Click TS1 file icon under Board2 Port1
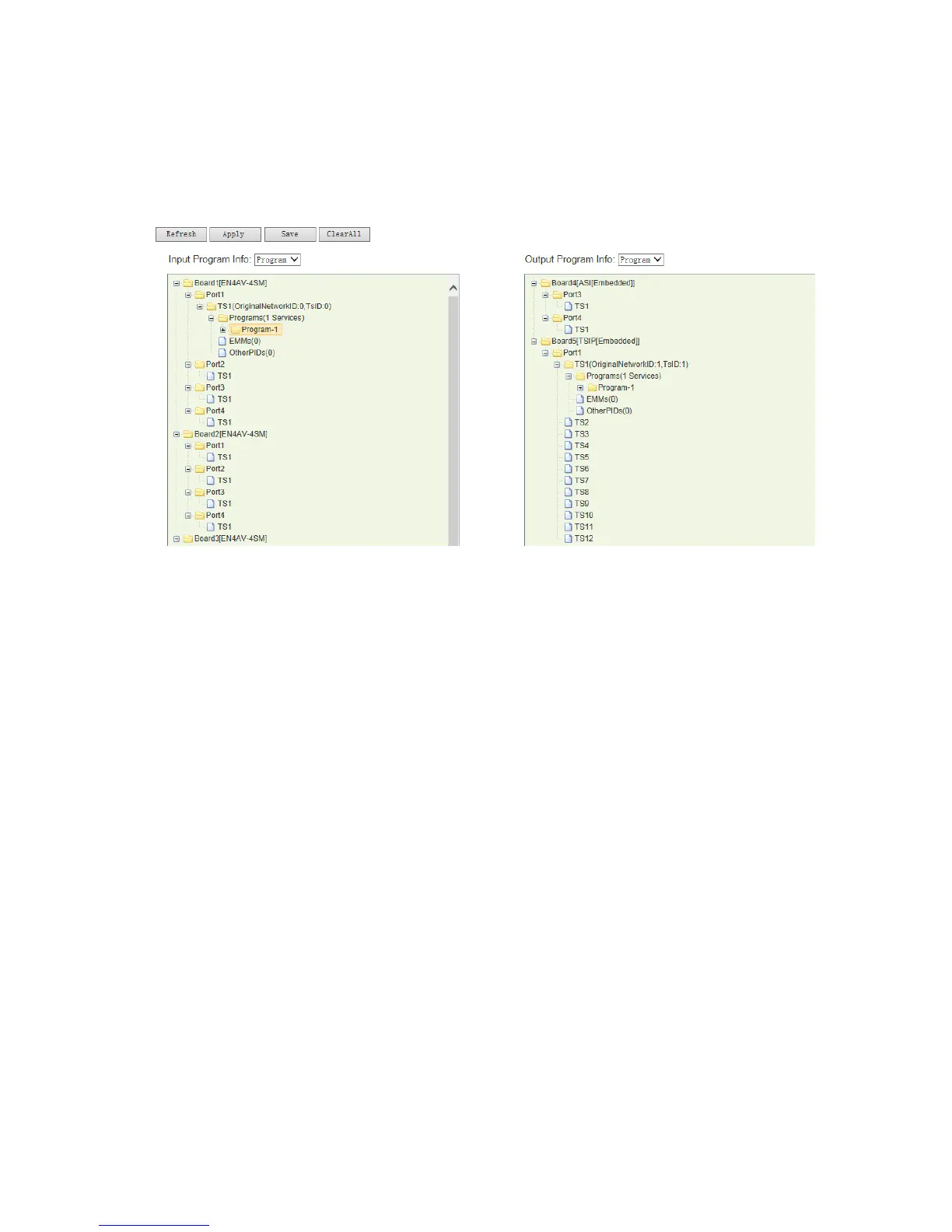The height and width of the screenshot is (1232, 952). 211,457
